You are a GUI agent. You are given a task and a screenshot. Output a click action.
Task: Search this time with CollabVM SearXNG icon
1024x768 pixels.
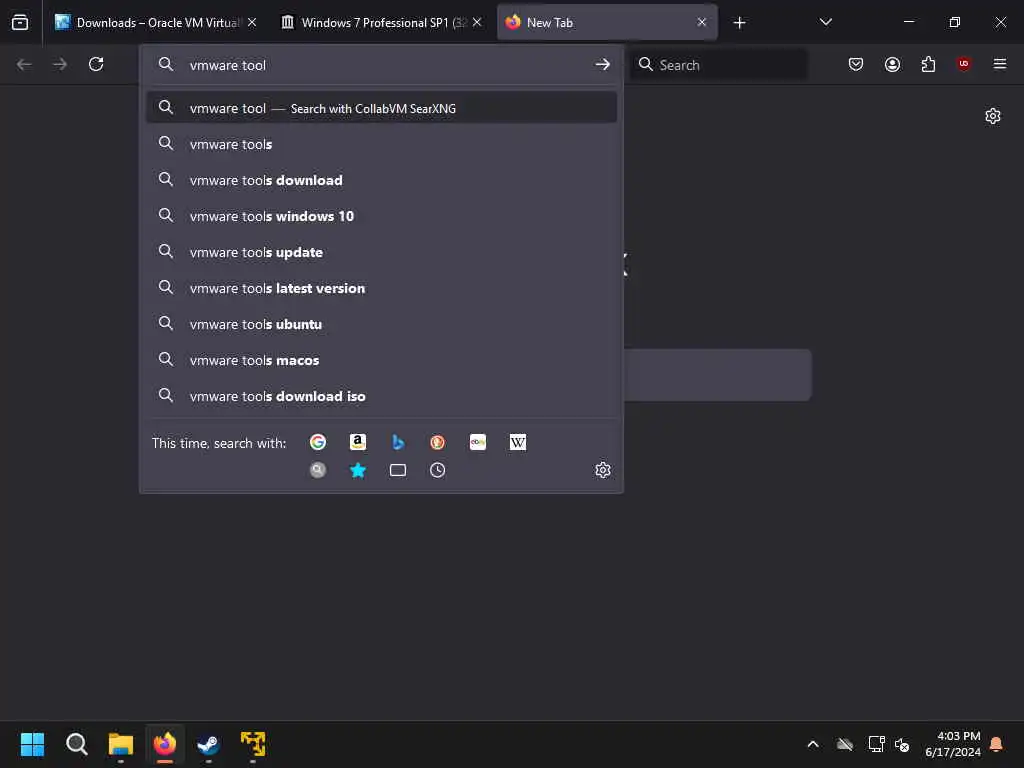(318, 470)
